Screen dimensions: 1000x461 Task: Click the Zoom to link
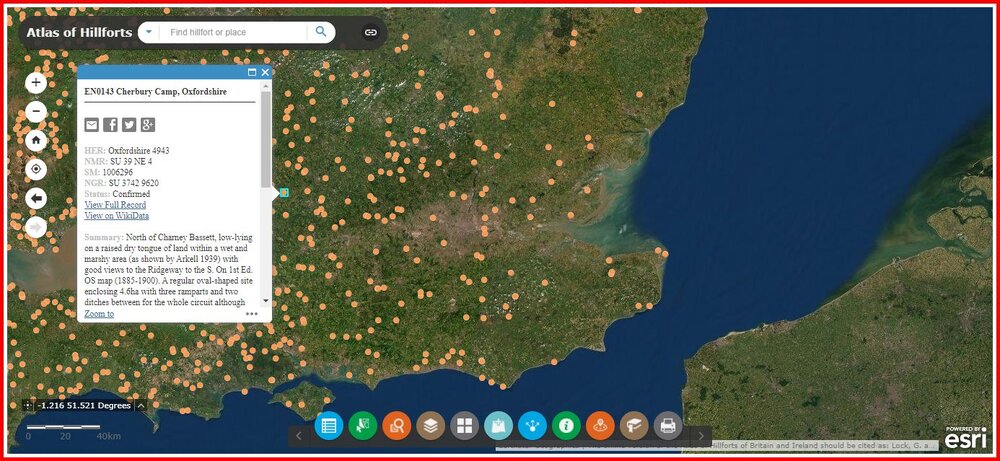tap(99, 314)
